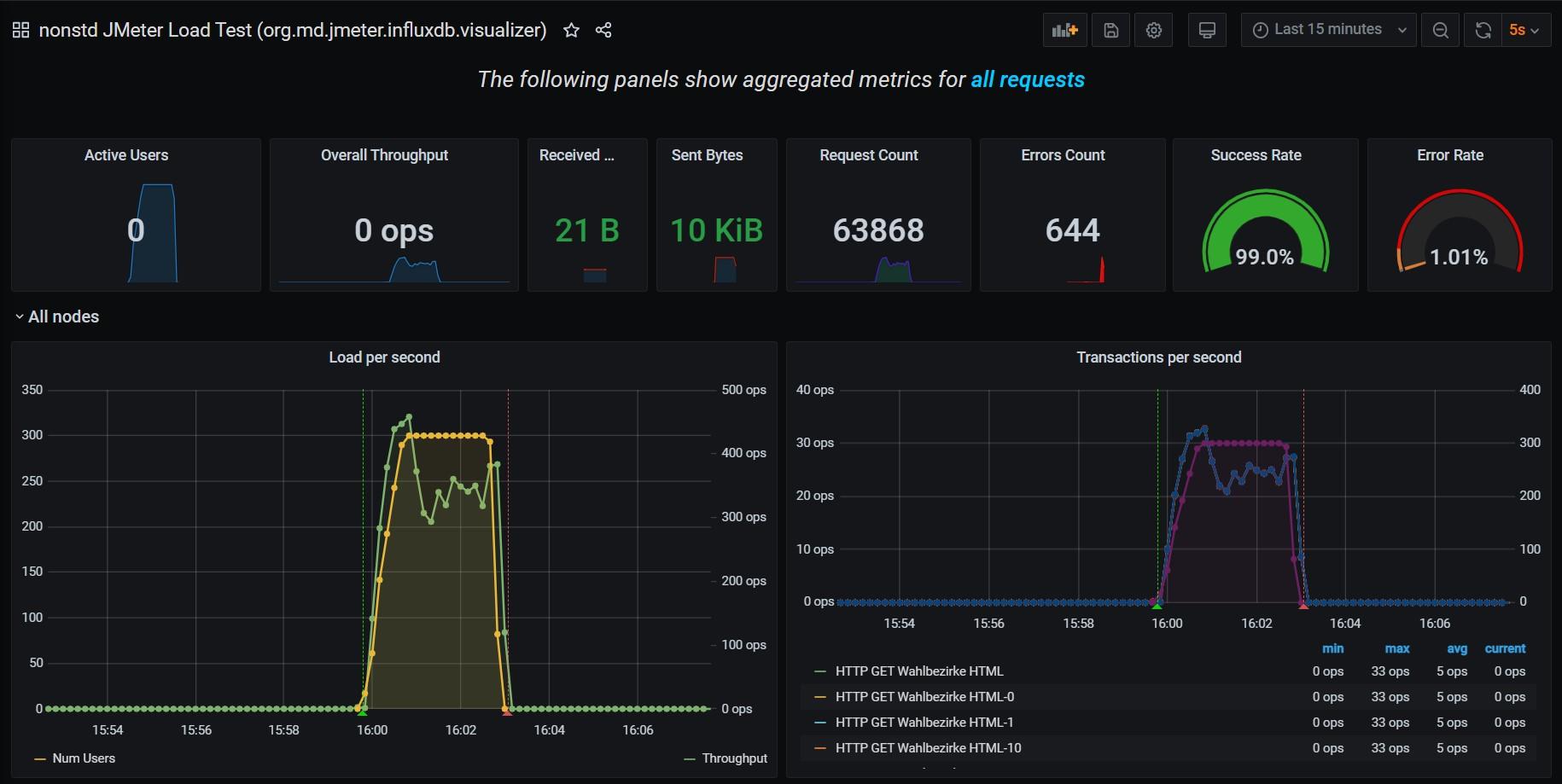Zoom out the time range with magnifier icon
The width and height of the screenshot is (1562, 784).
[1440, 29]
